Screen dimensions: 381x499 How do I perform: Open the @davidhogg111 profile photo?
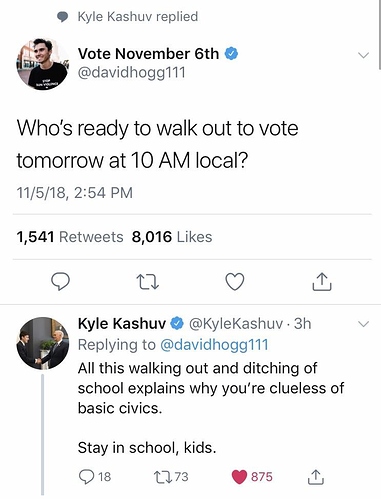click(43, 64)
